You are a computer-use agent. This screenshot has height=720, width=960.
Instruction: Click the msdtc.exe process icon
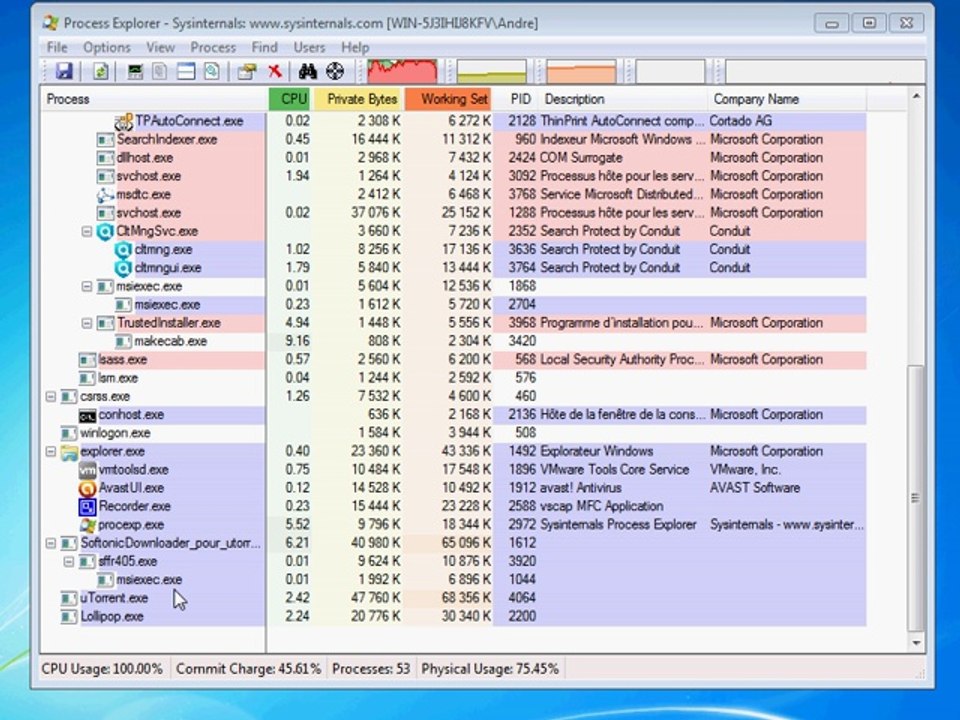105,195
